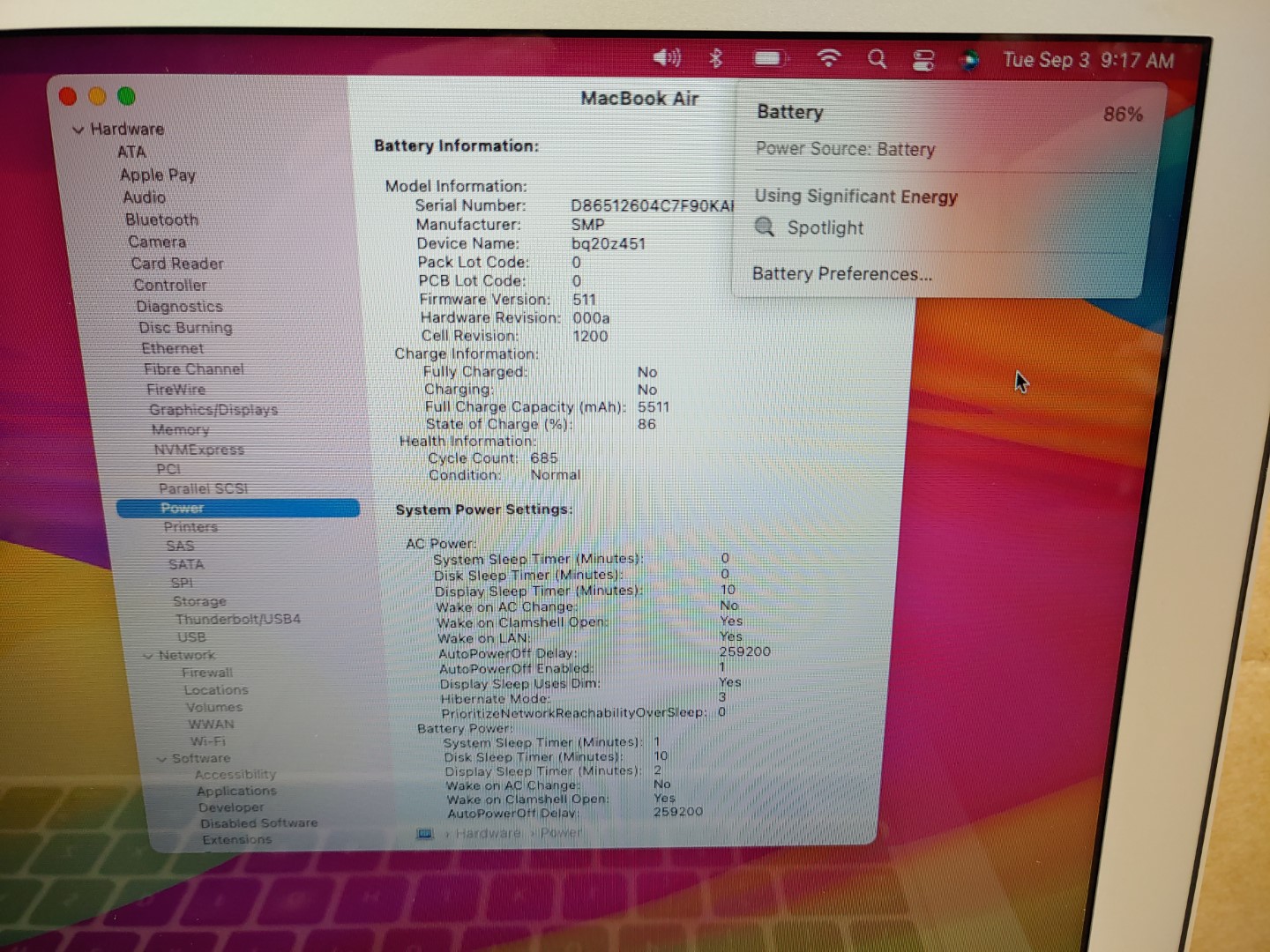This screenshot has height=952, width=1270.
Task: Select FireWire in the sidebar
Action: pos(176,390)
